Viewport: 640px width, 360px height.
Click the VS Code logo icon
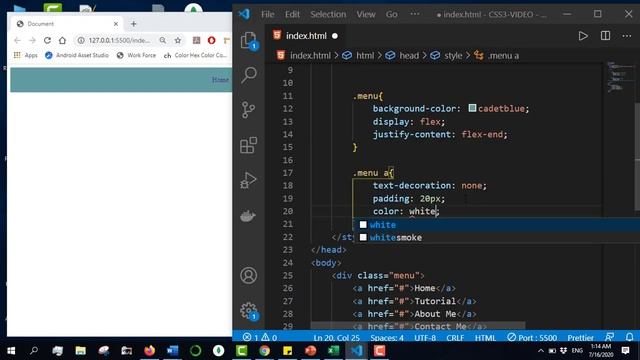pyautogui.click(x=244, y=14)
